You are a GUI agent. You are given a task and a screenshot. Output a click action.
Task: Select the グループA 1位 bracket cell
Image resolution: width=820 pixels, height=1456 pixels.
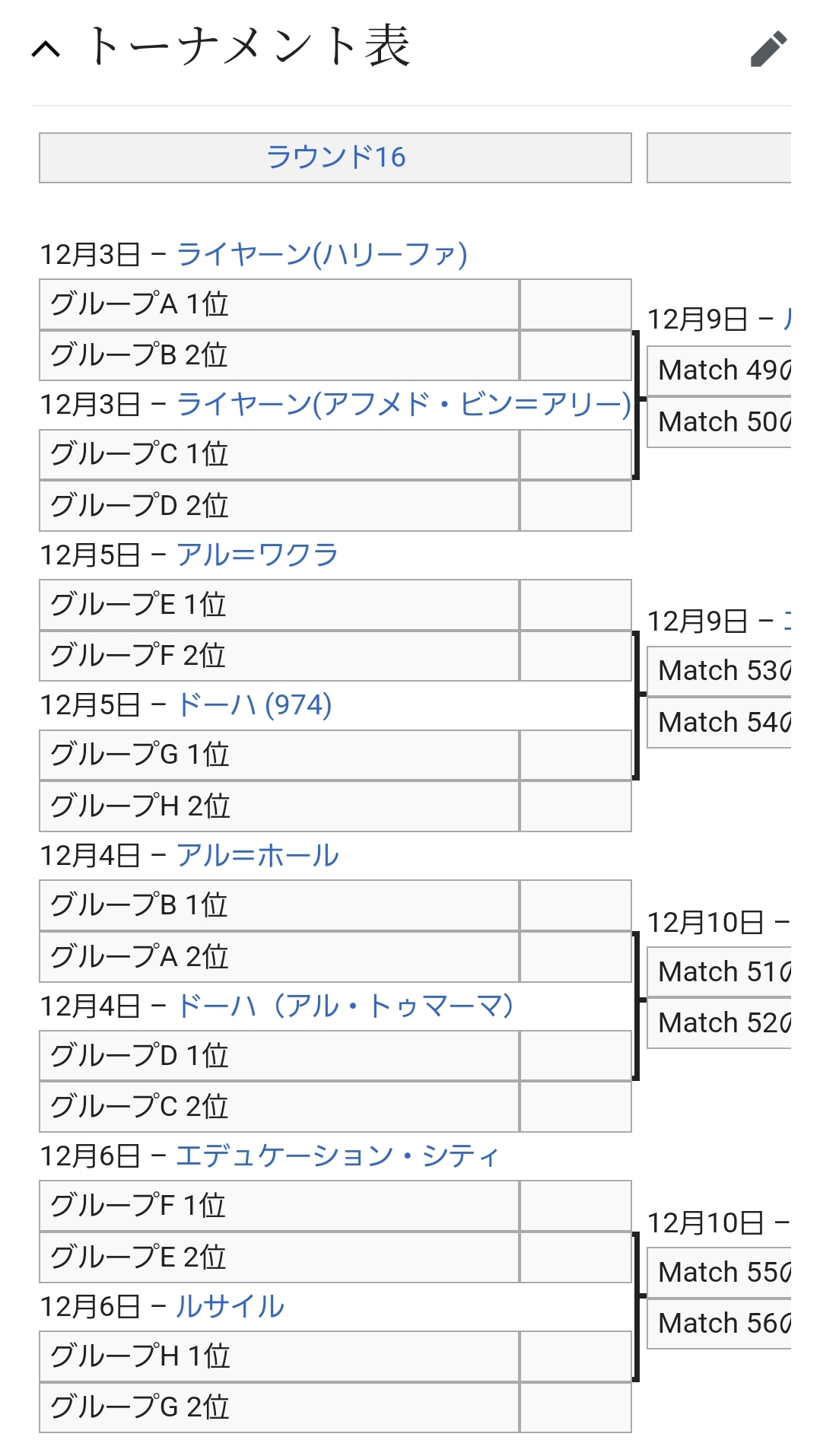[279, 304]
